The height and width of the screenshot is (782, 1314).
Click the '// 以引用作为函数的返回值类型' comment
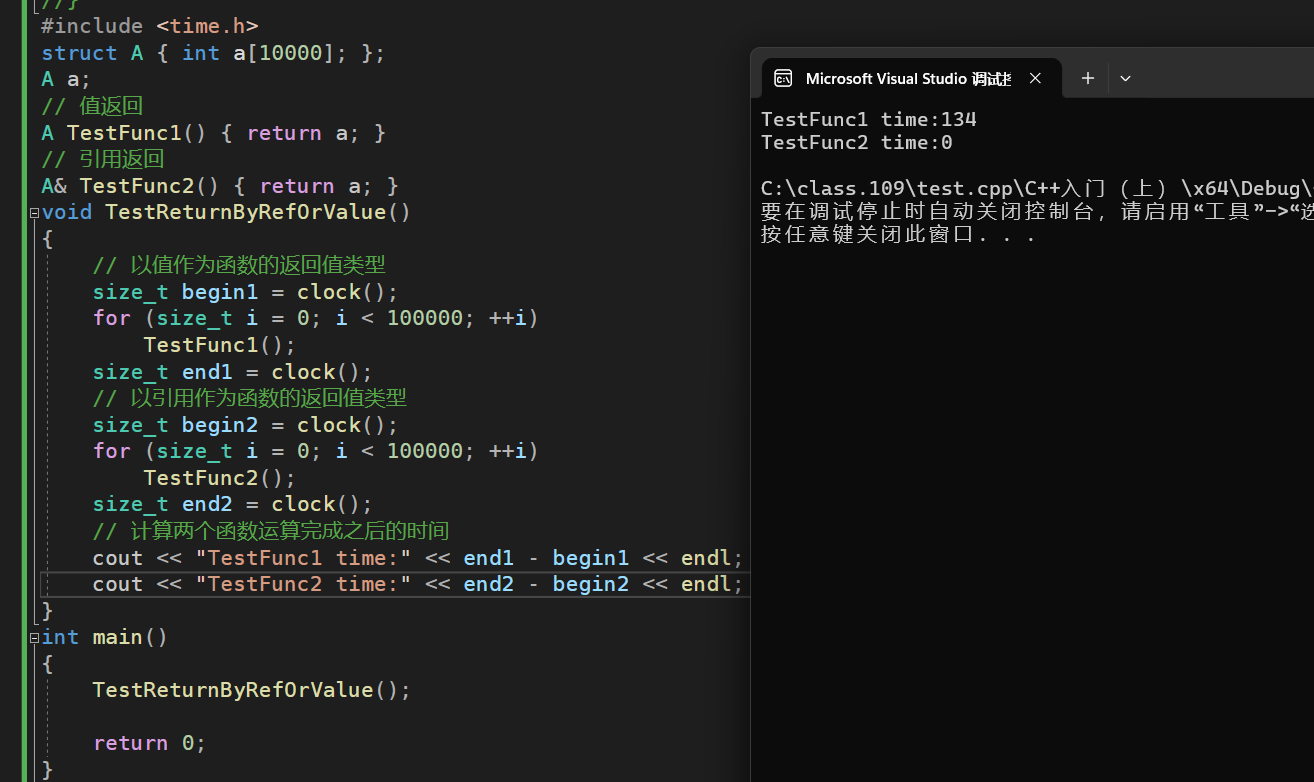pyautogui.click(x=249, y=398)
